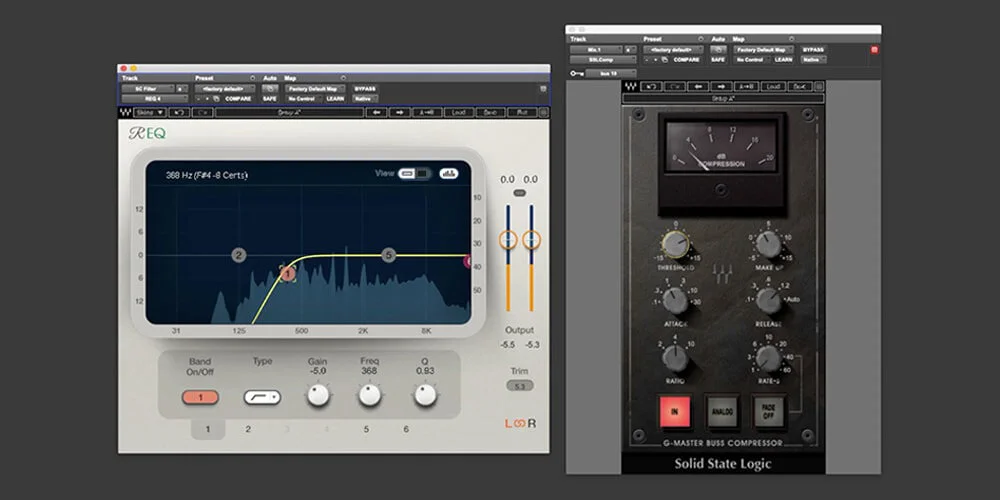Toggle BYPASS in the SSL Comp window

(x=814, y=50)
